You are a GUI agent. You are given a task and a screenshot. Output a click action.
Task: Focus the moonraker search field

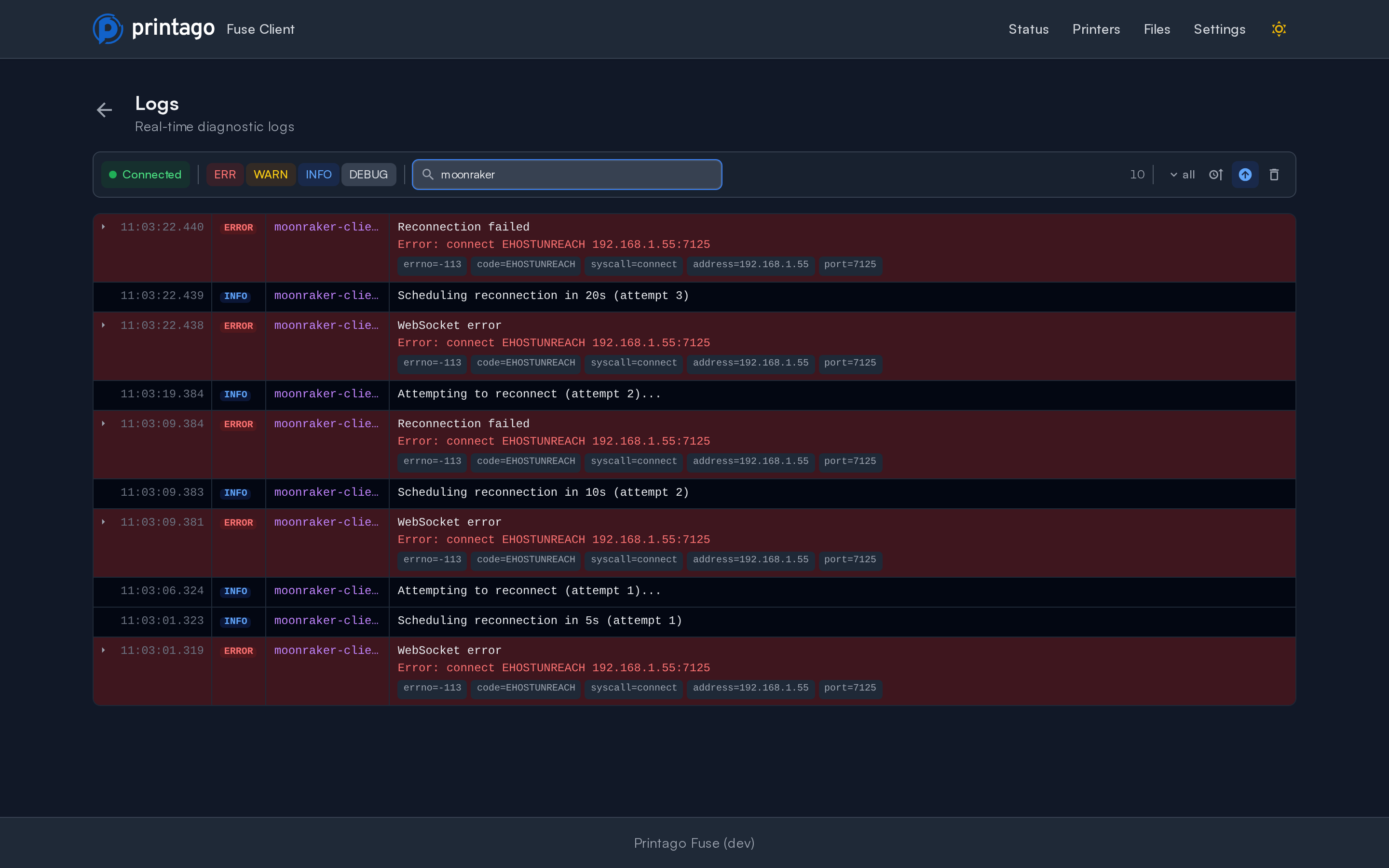(x=567, y=175)
